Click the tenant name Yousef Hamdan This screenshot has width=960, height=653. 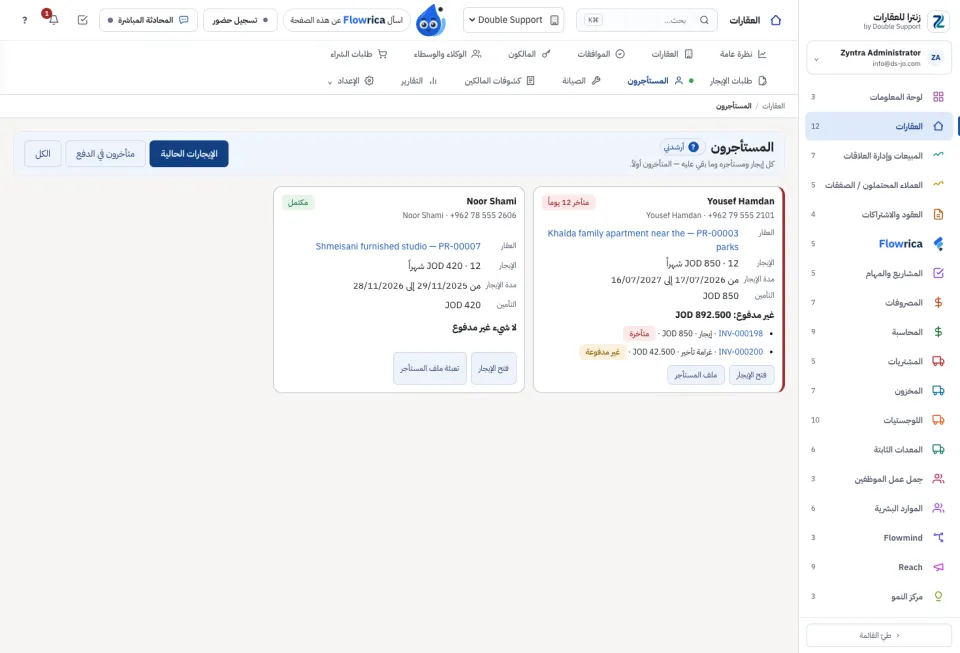[740, 201]
